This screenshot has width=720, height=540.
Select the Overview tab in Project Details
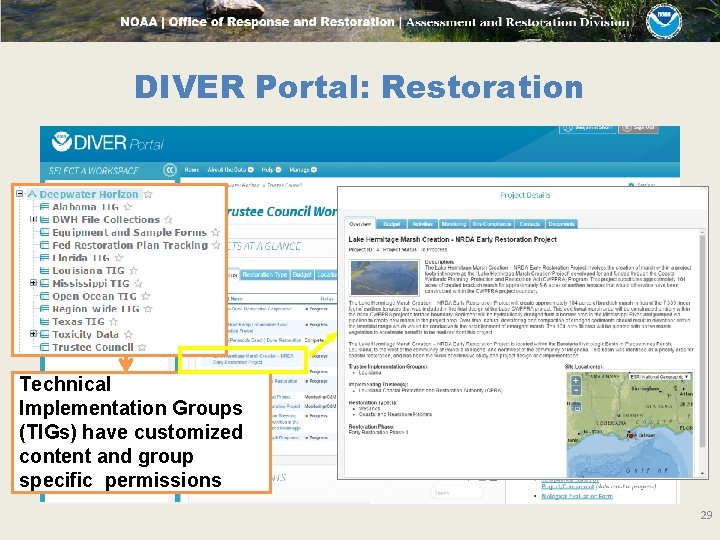[x=360, y=224]
